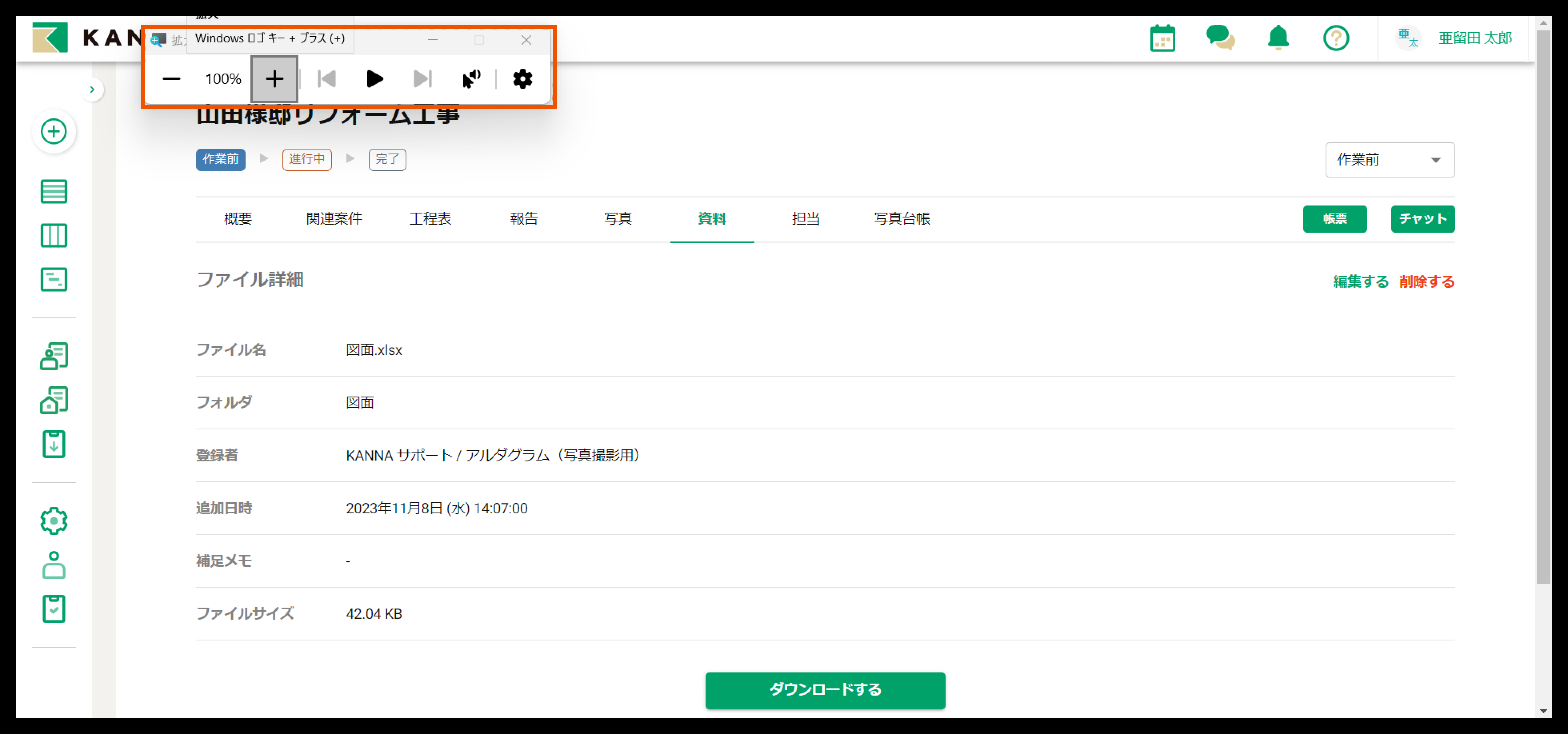Switch to the 写真 tab
Screen dimensions: 1568x734
(618, 219)
